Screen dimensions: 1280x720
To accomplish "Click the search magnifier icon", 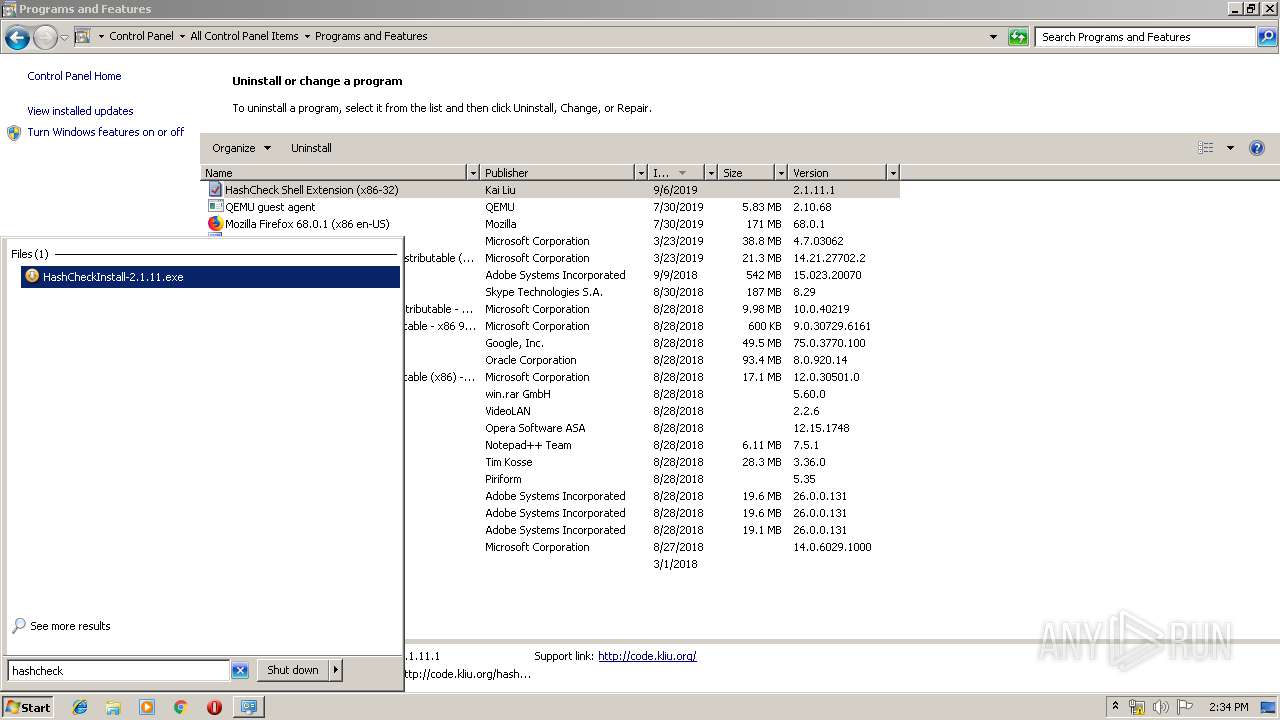I will click(1267, 37).
